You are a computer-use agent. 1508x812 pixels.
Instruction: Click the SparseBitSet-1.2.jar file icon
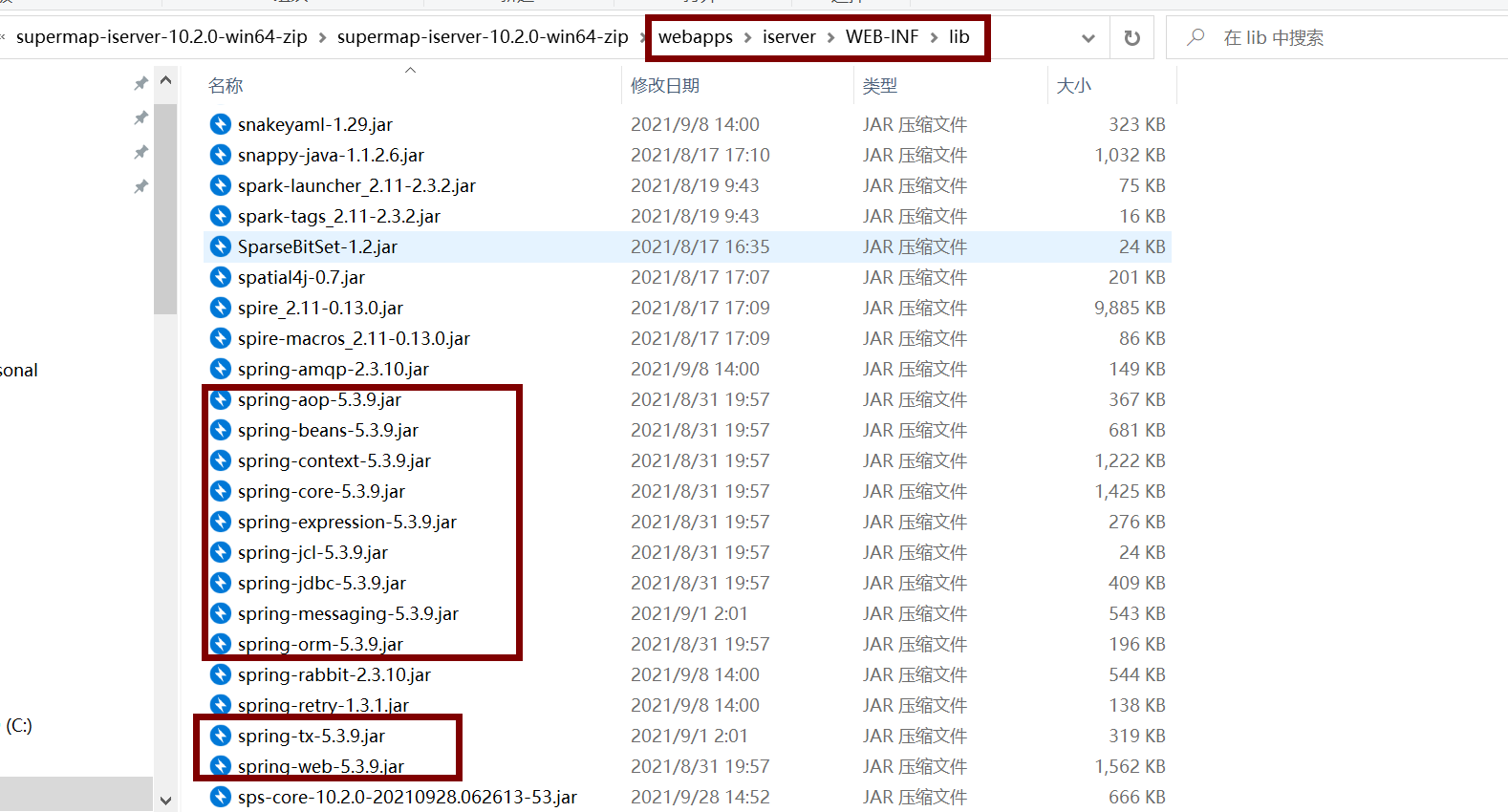(221, 246)
